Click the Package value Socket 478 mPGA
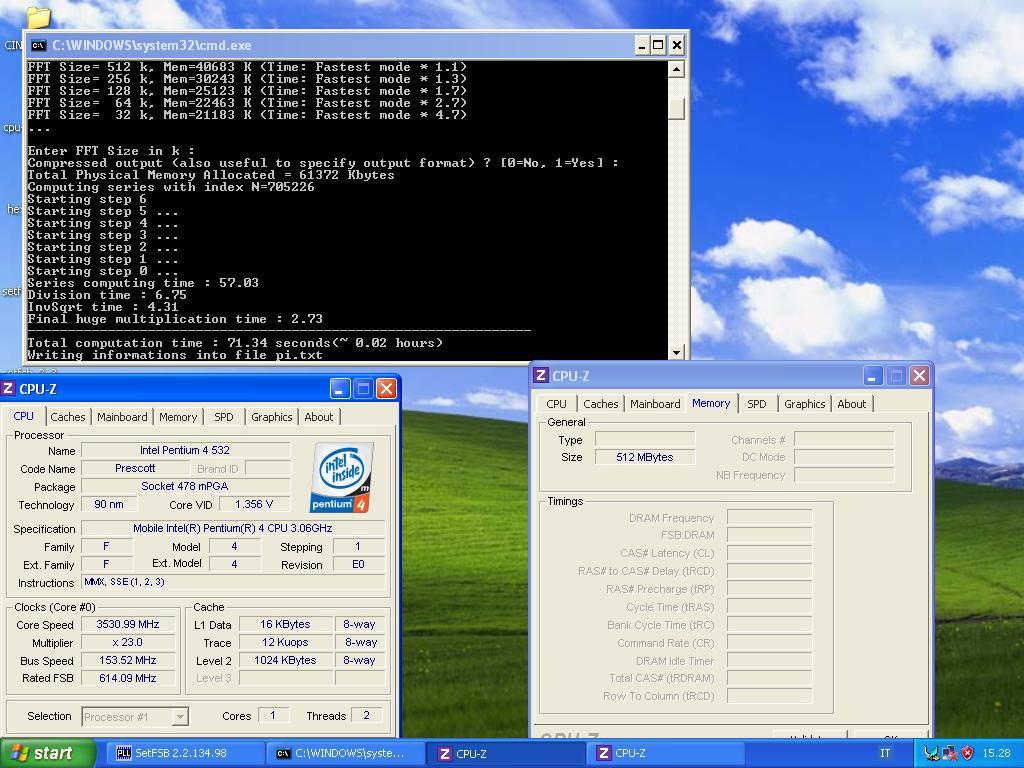Viewport: 1024px width, 768px height. point(185,486)
